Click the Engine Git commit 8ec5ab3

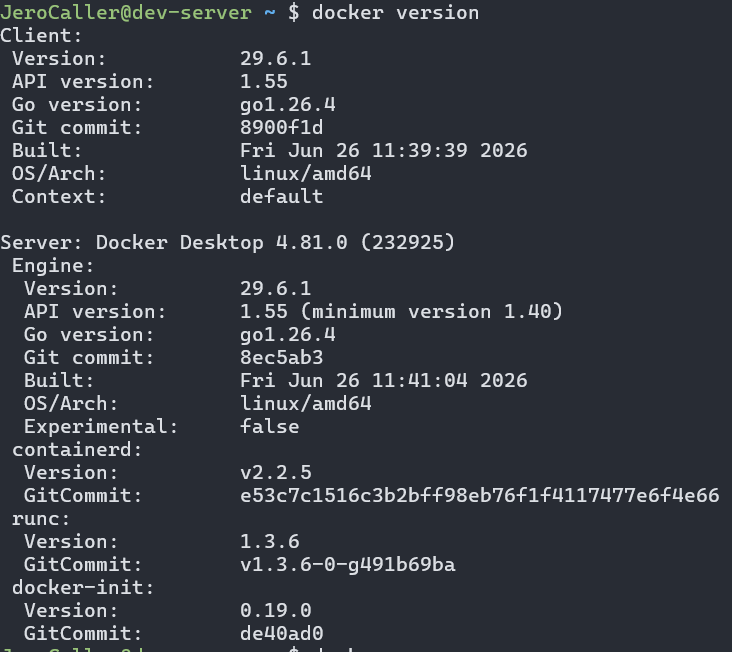(282, 358)
